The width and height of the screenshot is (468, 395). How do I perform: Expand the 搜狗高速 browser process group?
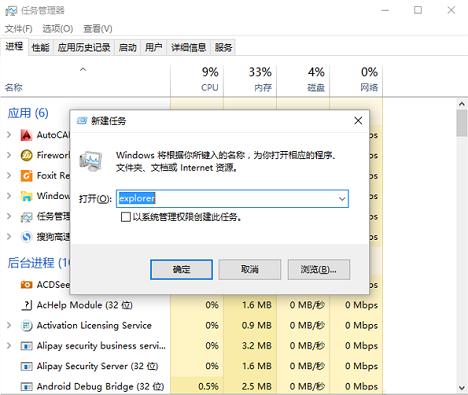click(9, 237)
